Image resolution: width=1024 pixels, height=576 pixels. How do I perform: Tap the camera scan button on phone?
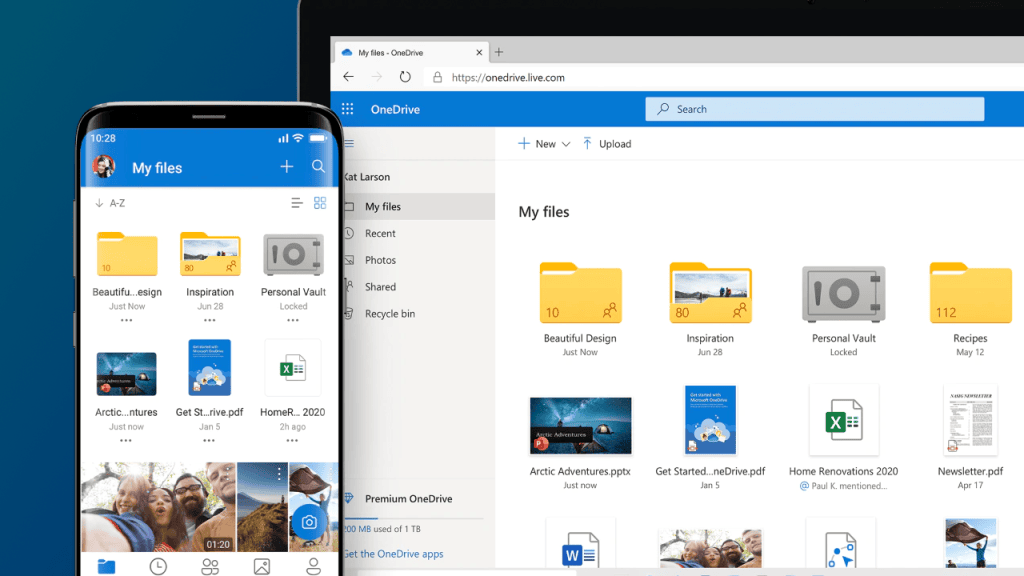tap(309, 522)
